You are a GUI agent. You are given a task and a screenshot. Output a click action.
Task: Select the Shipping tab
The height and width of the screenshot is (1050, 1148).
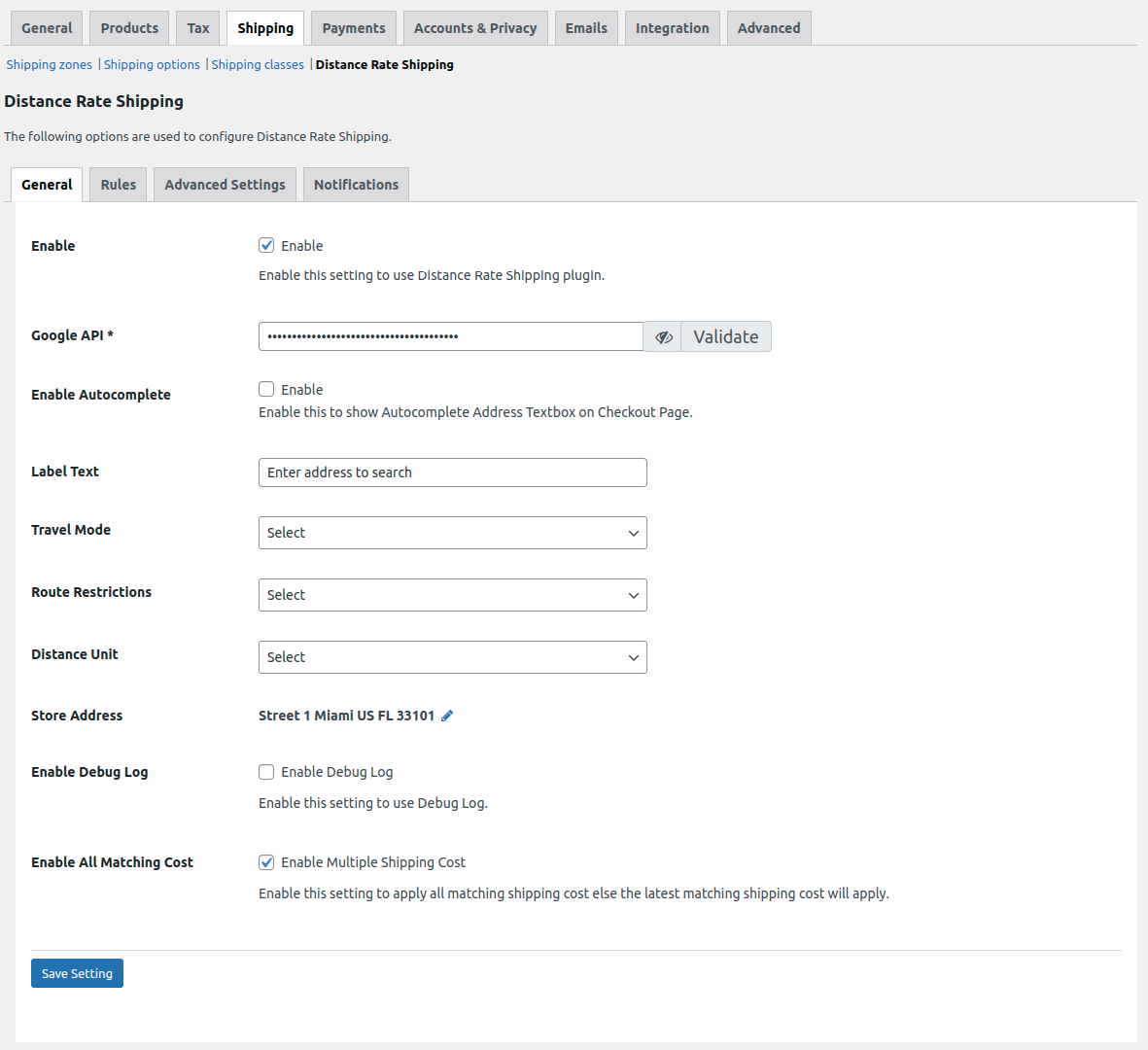click(x=265, y=28)
